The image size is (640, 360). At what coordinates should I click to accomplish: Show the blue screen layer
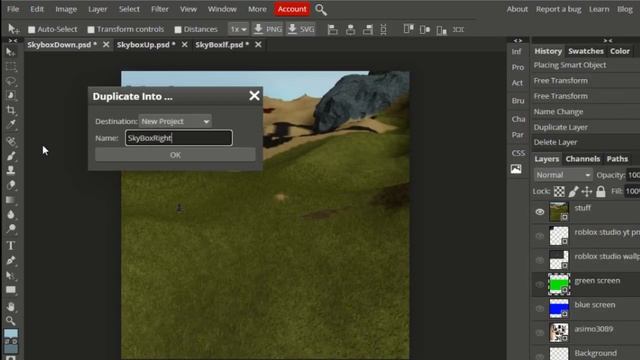[540, 309]
